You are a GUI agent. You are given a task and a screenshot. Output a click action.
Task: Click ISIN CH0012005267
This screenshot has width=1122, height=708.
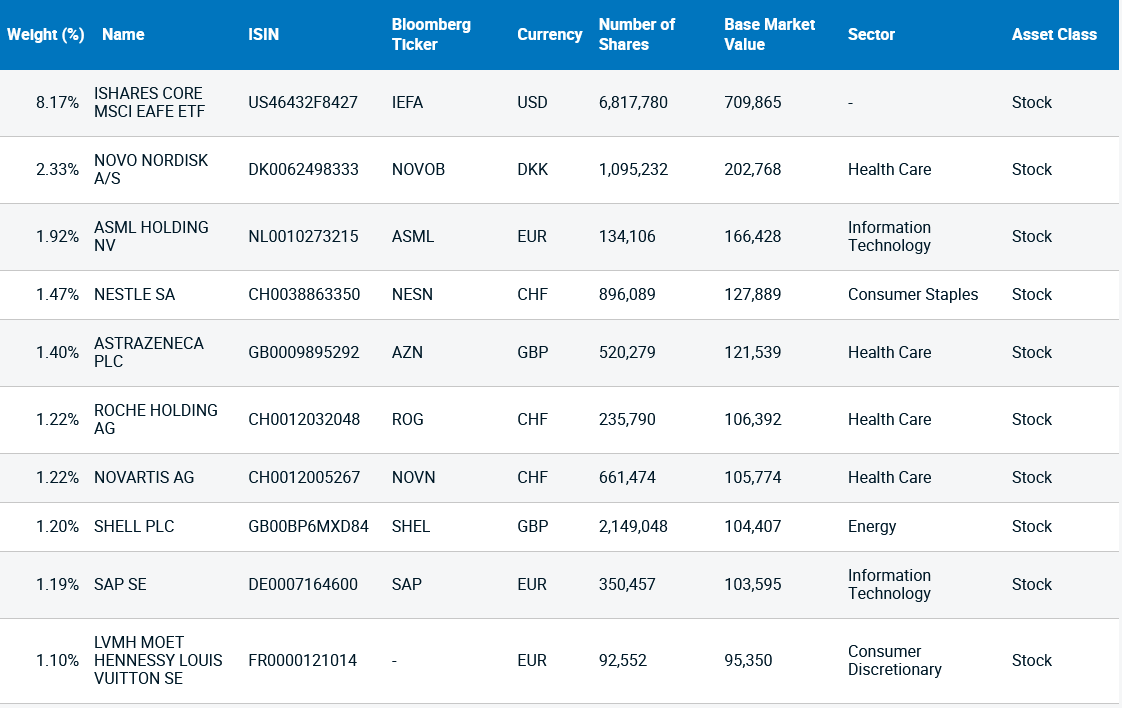click(x=304, y=477)
